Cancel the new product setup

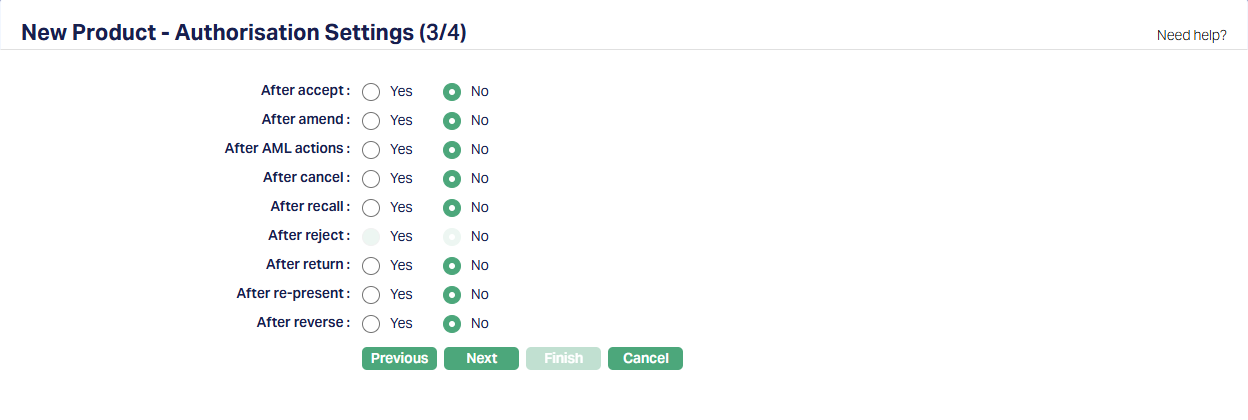click(x=645, y=359)
